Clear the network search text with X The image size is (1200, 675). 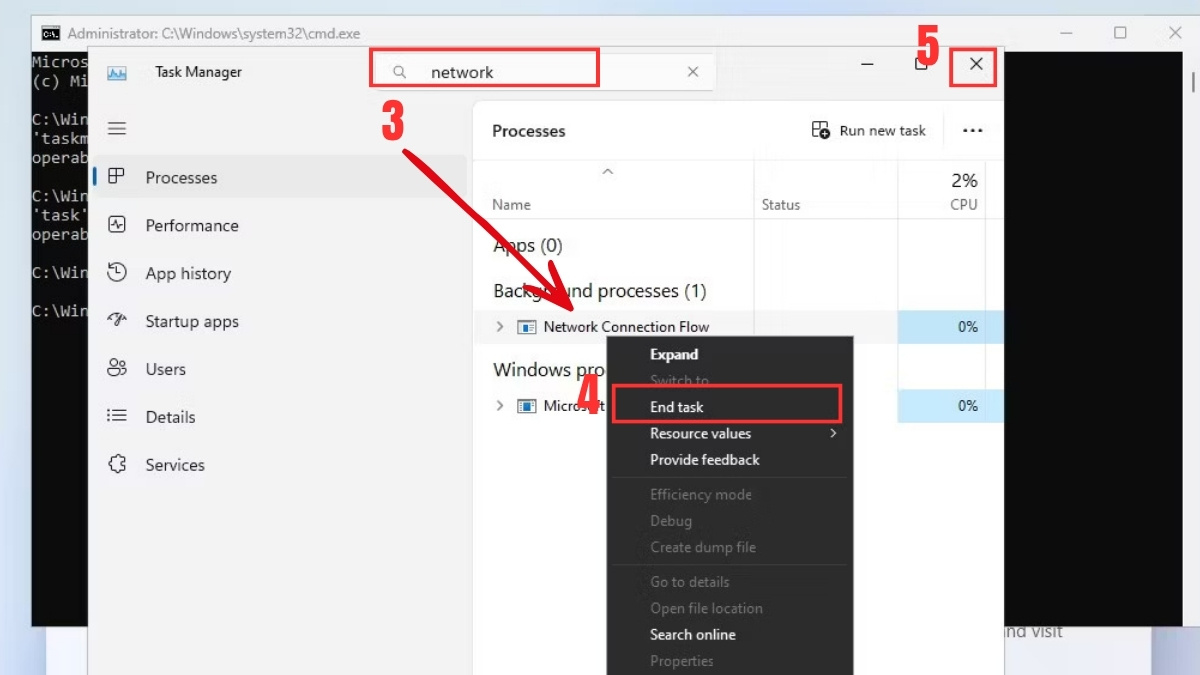(693, 72)
